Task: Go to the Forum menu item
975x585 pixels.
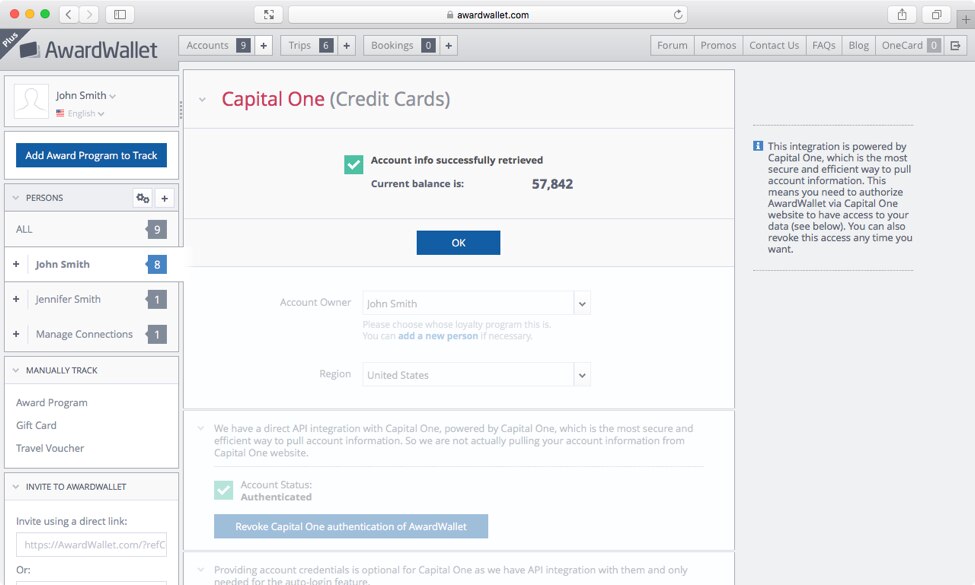Action: pyautogui.click(x=672, y=45)
